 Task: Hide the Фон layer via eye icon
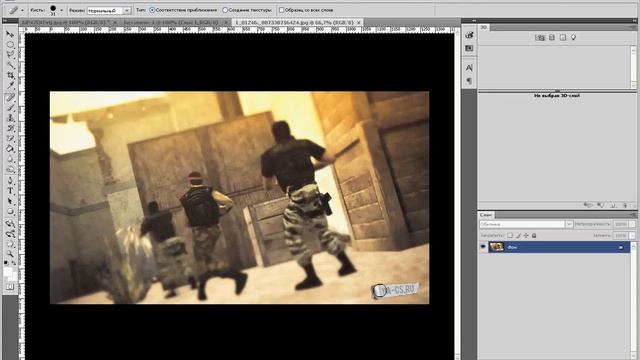coord(483,247)
